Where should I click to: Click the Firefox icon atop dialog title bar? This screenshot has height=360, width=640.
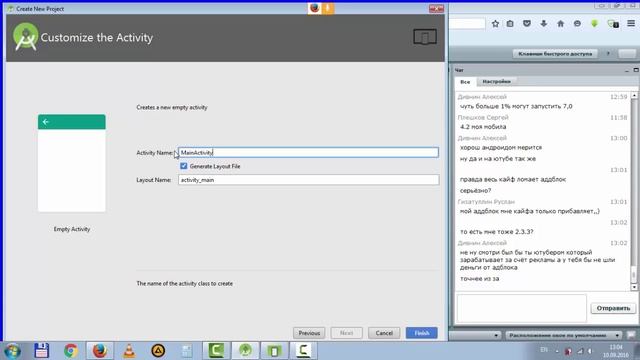314,8
